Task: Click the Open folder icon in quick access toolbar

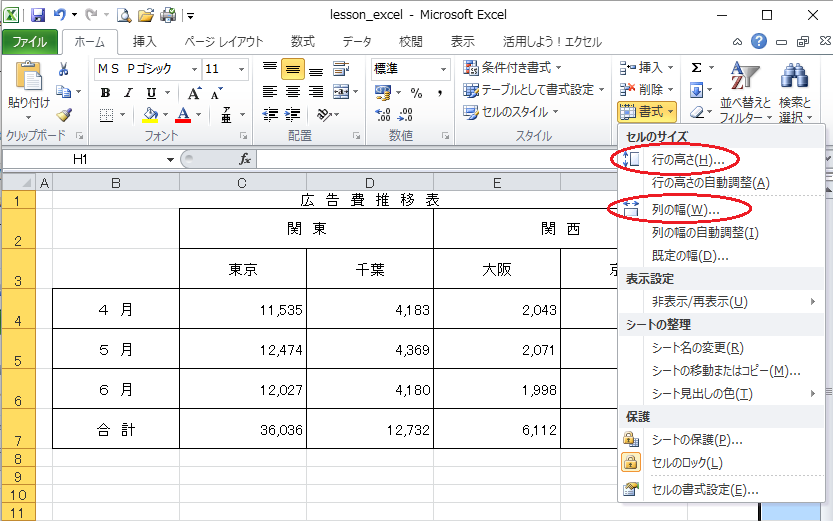Action: tap(146, 15)
